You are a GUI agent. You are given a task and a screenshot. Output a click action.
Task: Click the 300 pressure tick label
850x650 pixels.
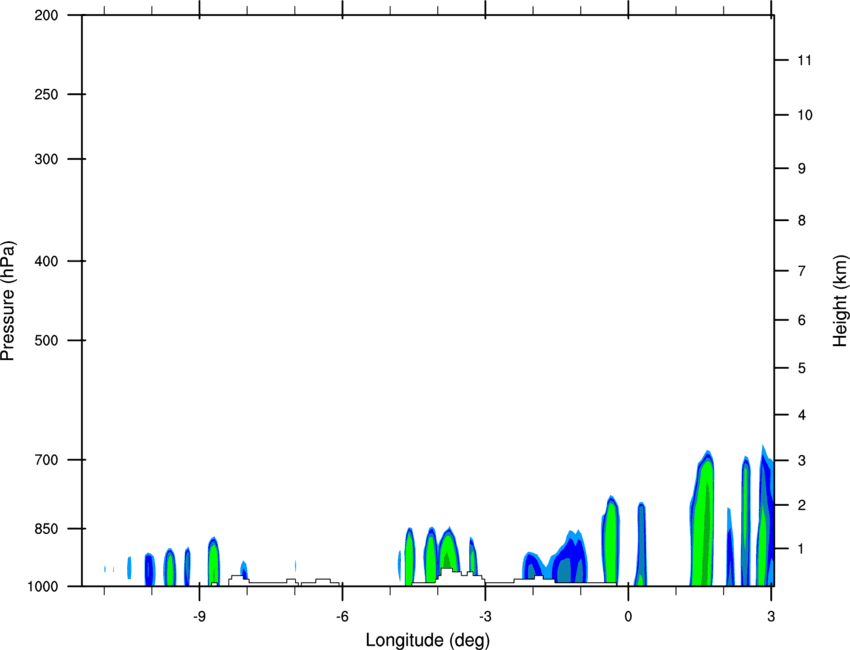(x=46, y=159)
